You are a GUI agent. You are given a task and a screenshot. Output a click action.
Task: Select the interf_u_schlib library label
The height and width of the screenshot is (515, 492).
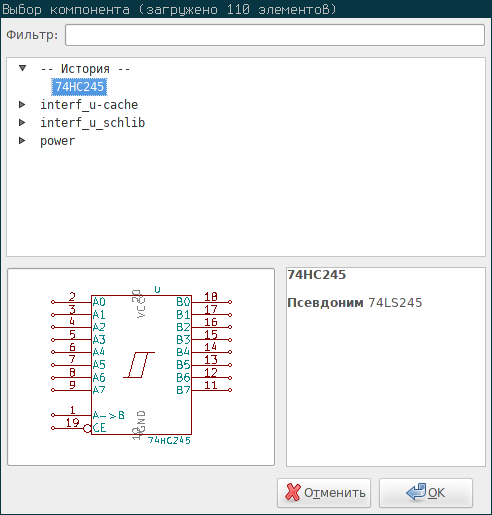(x=93, y=123)
